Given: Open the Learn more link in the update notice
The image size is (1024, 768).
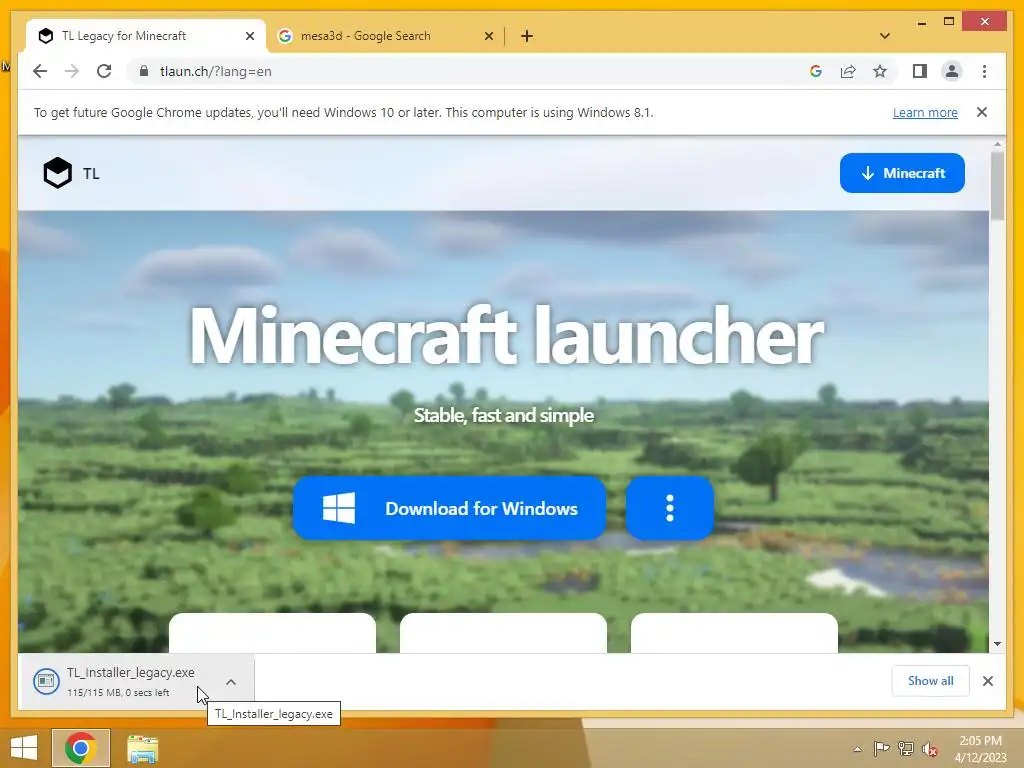Looking at the screenshot, I should coord(925,112).
